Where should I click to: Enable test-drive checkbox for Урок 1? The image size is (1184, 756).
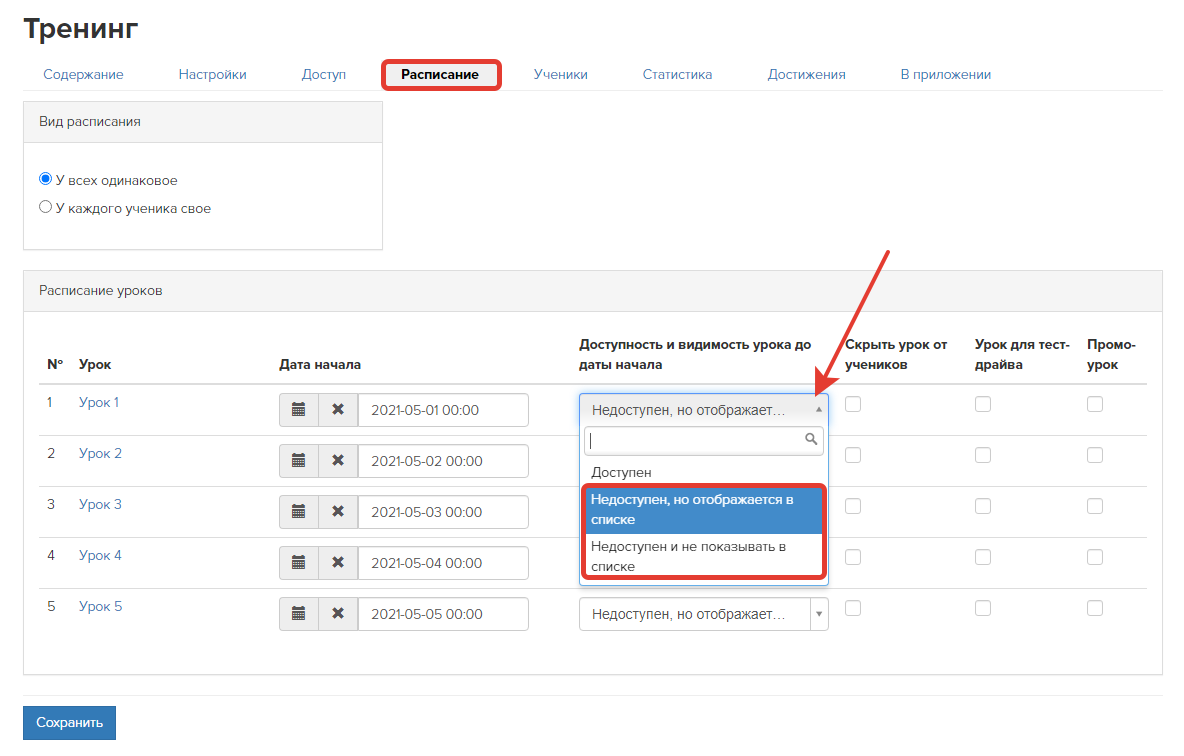click(983, 404)
